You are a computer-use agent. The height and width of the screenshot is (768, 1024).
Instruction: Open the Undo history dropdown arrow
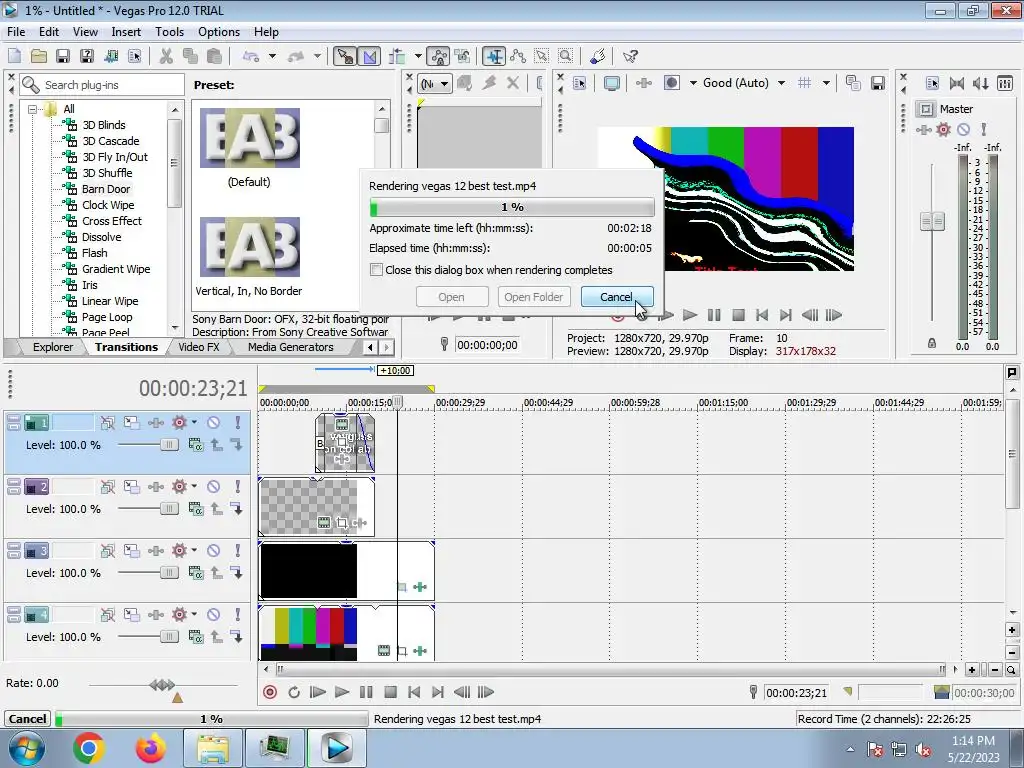(x=272, y=56)
